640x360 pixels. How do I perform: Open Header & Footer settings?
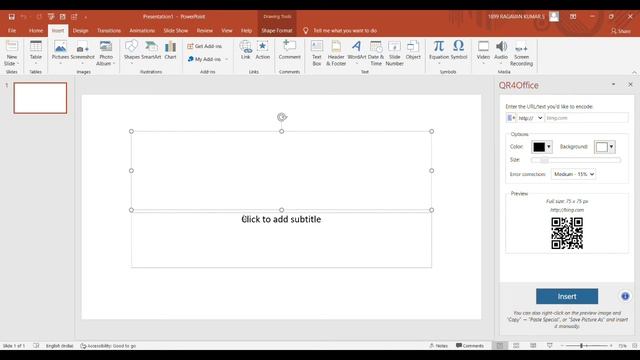336,53
